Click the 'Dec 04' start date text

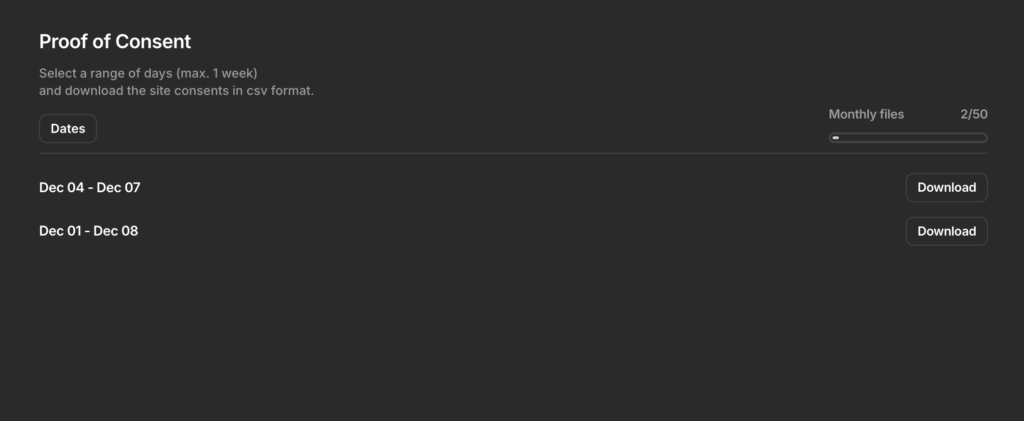(x=61, y=187)
